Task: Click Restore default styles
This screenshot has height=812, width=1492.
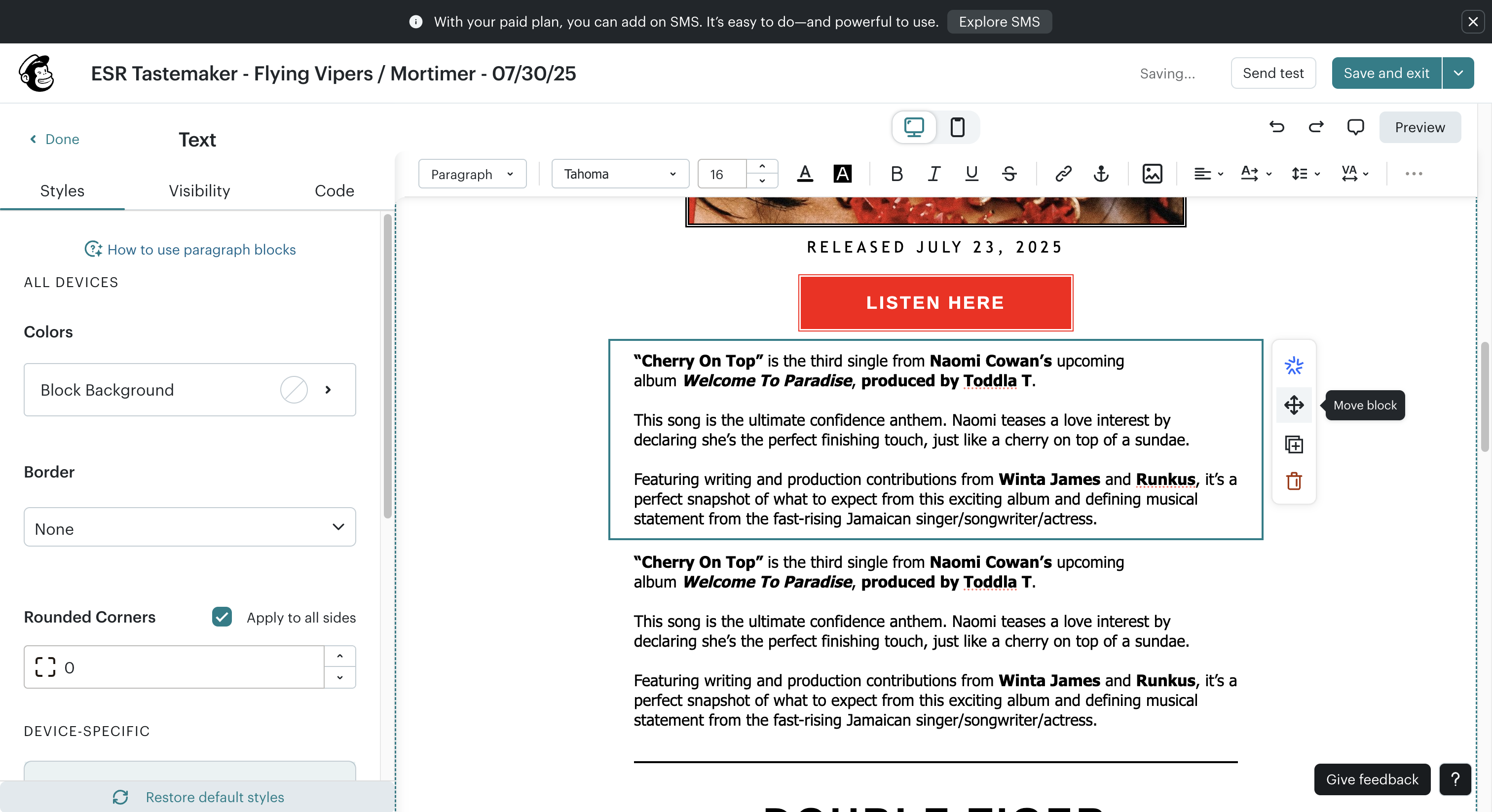Action: tap(198, 797)
